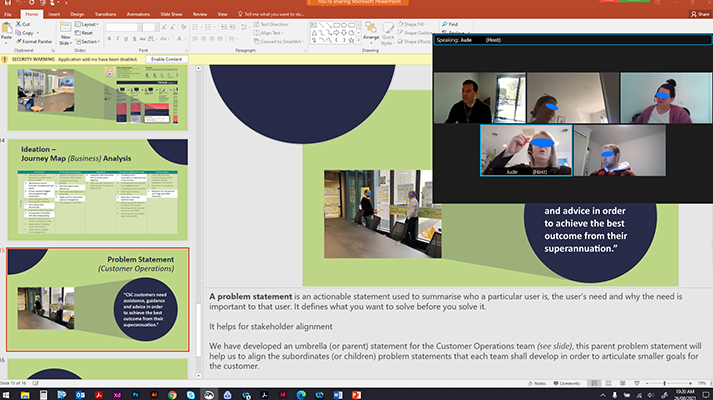Toggle numbered list

[x=209, y=27]
